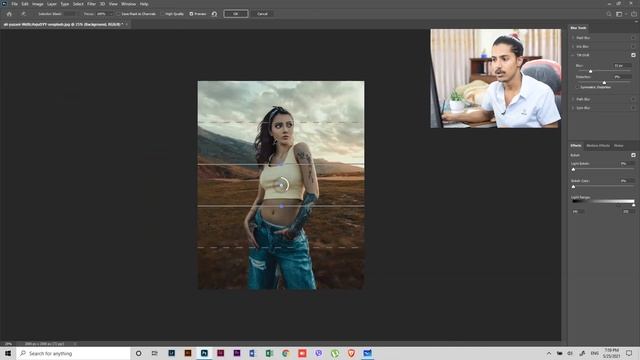Open Brave browser from the taskbar
This screenshot has width=640, height=360.
click(351, 353)
